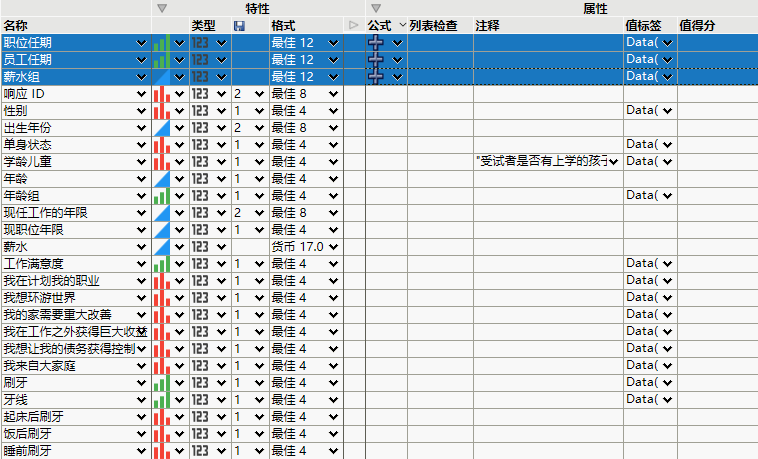Select the 我的家需要重大改善 row name
Image resolution: width=758 pixels, height=459 pixels.
click(x=58, y=315)
